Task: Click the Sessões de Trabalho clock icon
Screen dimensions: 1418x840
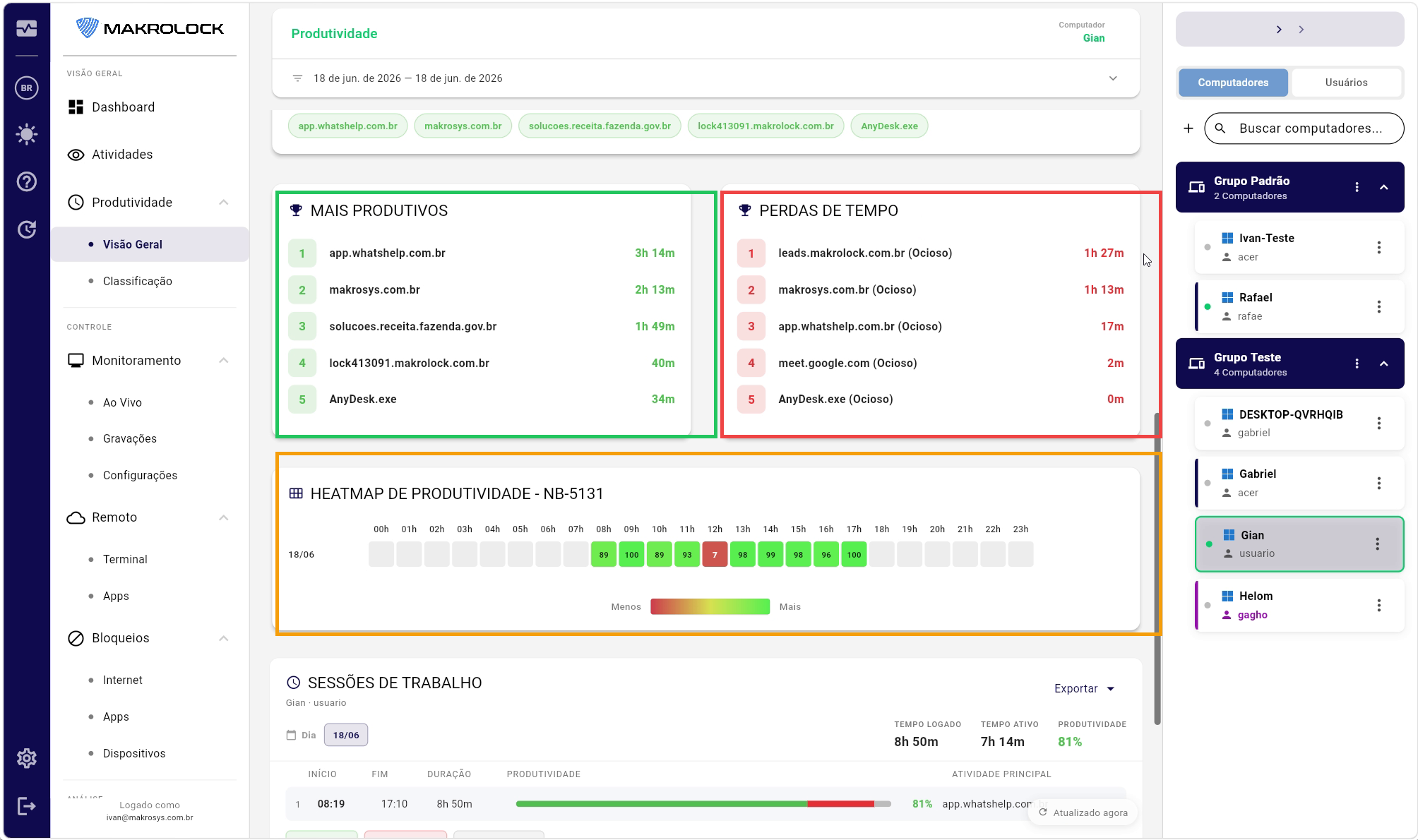Action: (293, 683)
